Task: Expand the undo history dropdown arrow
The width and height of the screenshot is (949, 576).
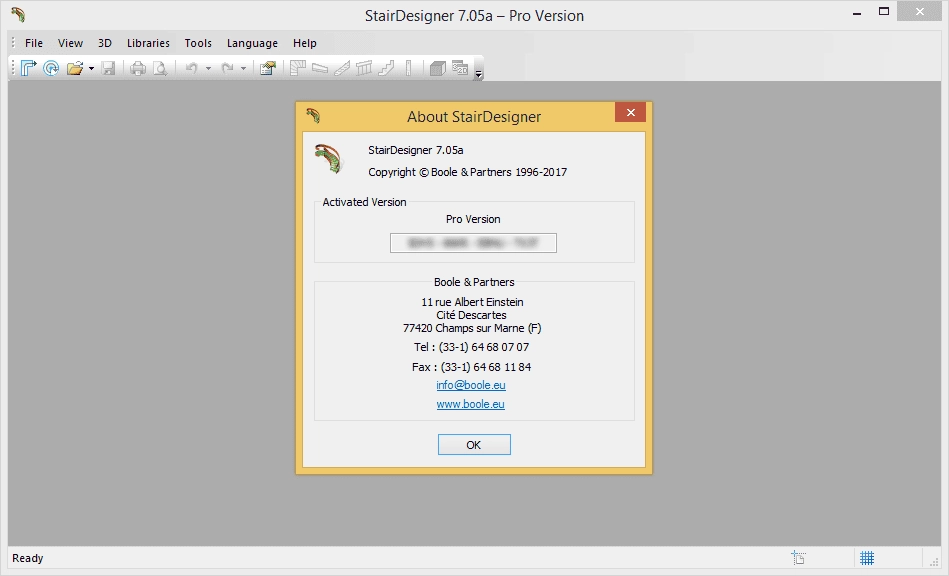Action: (208, 68)
